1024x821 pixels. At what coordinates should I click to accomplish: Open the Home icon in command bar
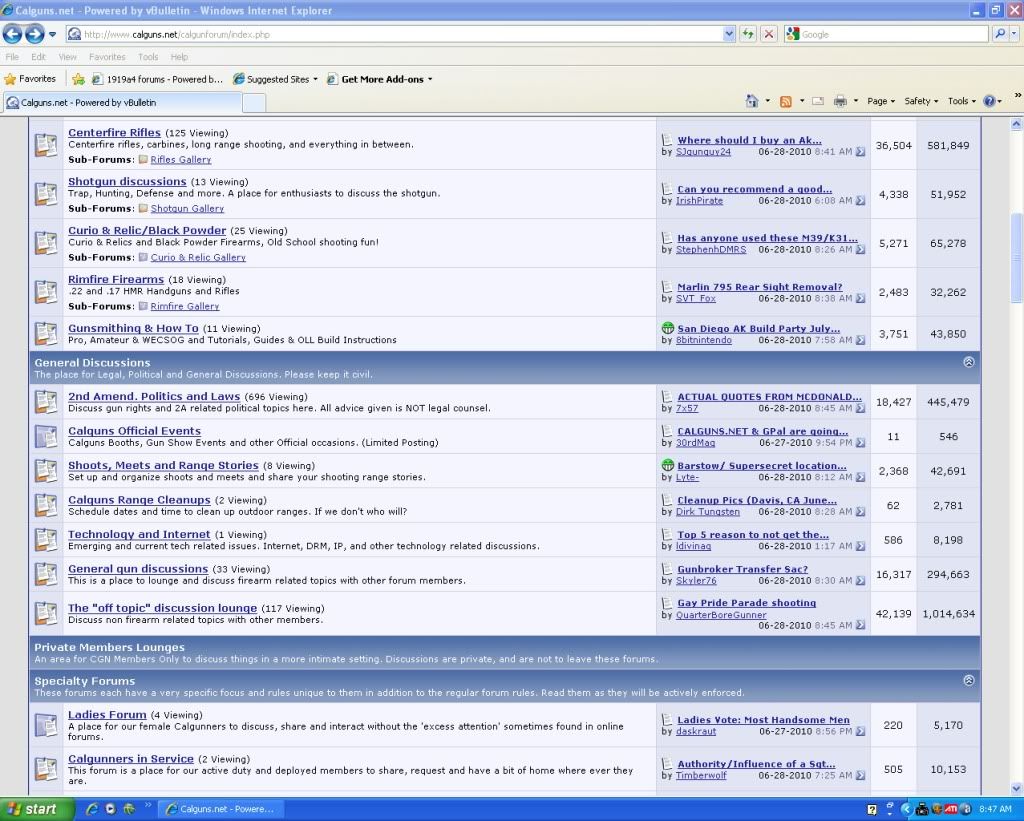pyautogui.click(x=752, y=101)
